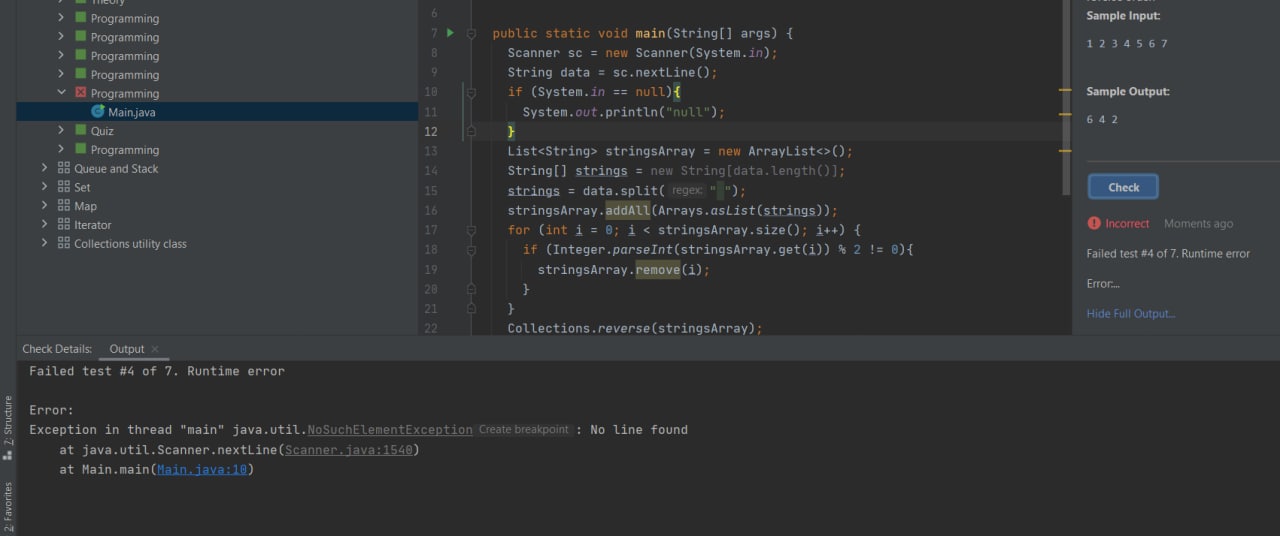This screenshot has height=536, width=1280.
Task: Fold the inner if block at line 18
Action: [x=471, y=249]
